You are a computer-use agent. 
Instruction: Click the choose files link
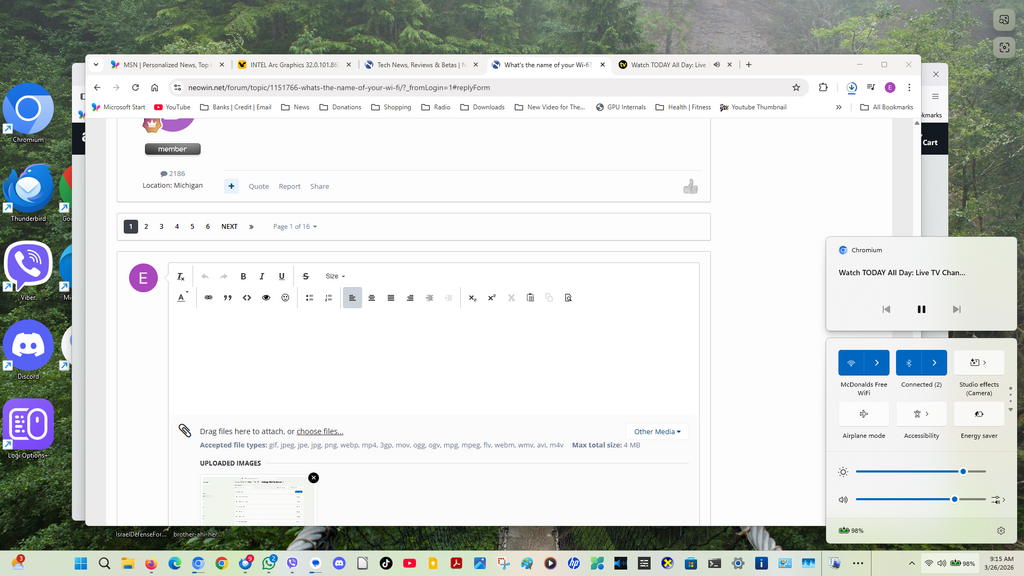320,432
